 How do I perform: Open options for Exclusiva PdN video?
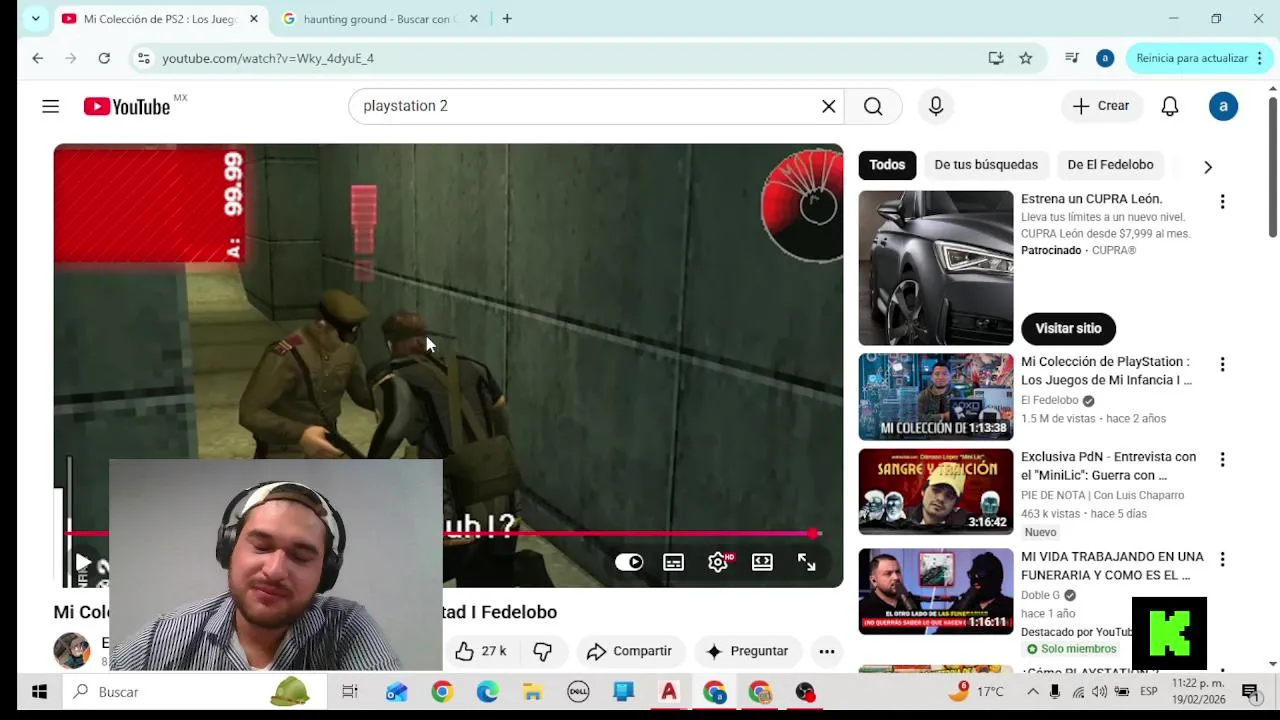(x=1222, y=460)
